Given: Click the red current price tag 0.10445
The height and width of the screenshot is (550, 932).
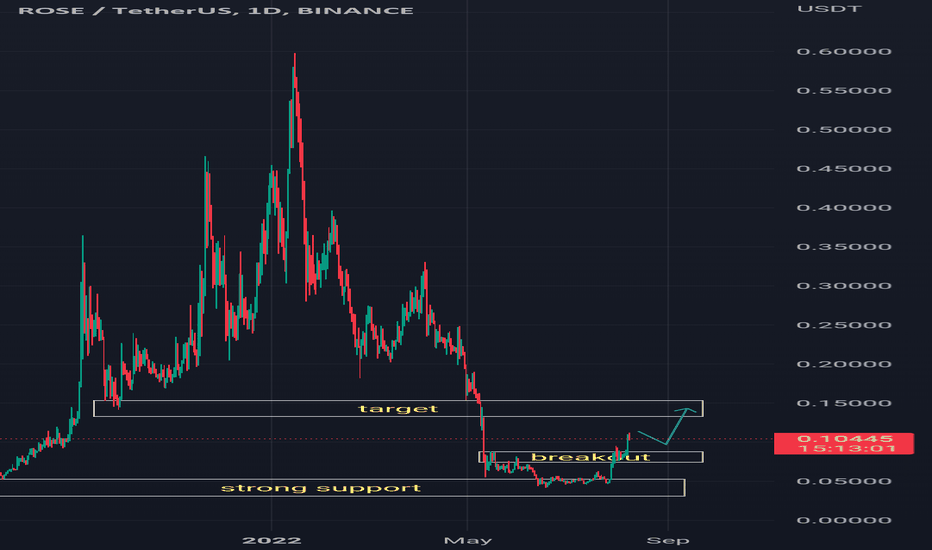Looking at the screenshot, I should 844,439.
